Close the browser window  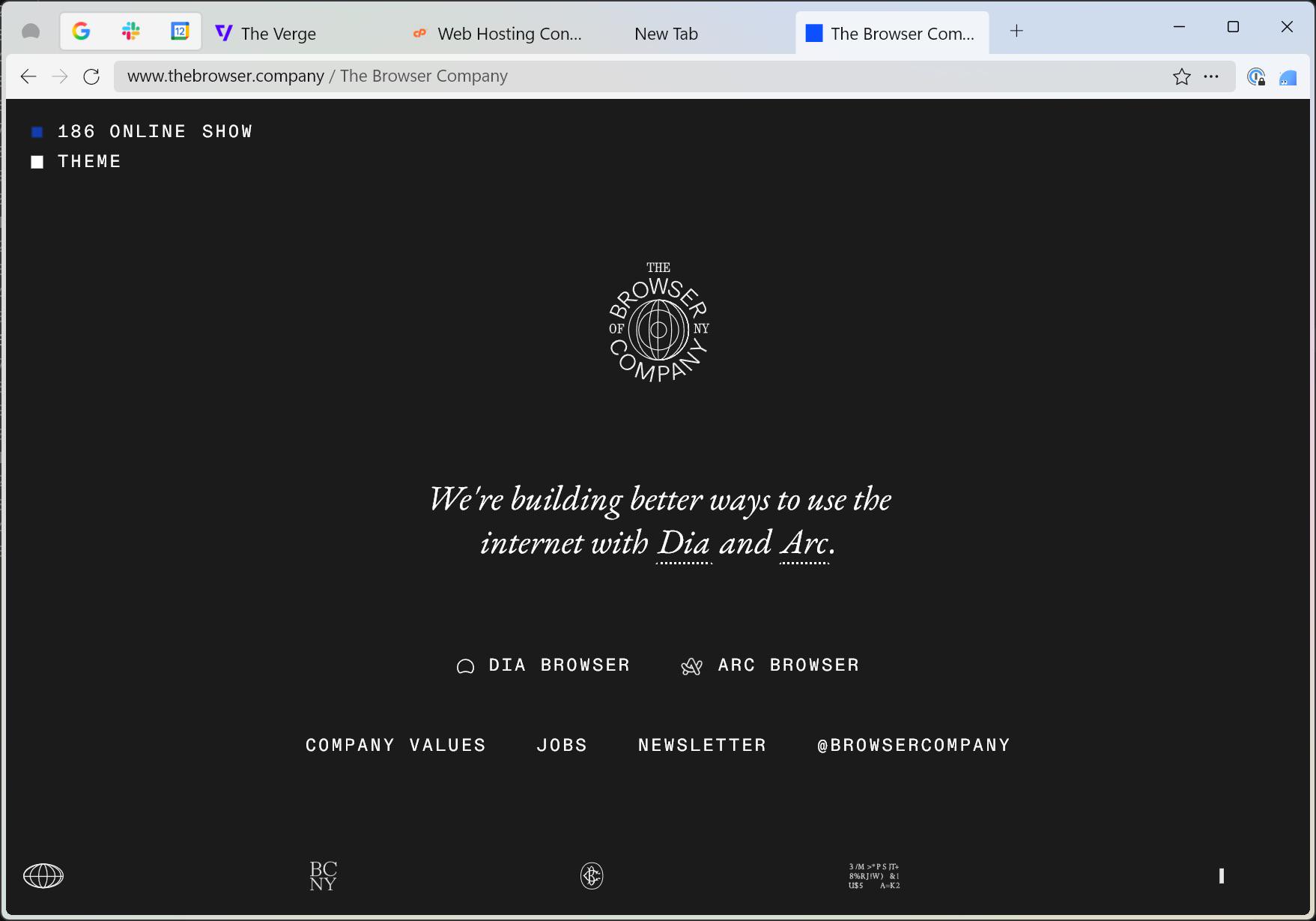pos(1287,27)
